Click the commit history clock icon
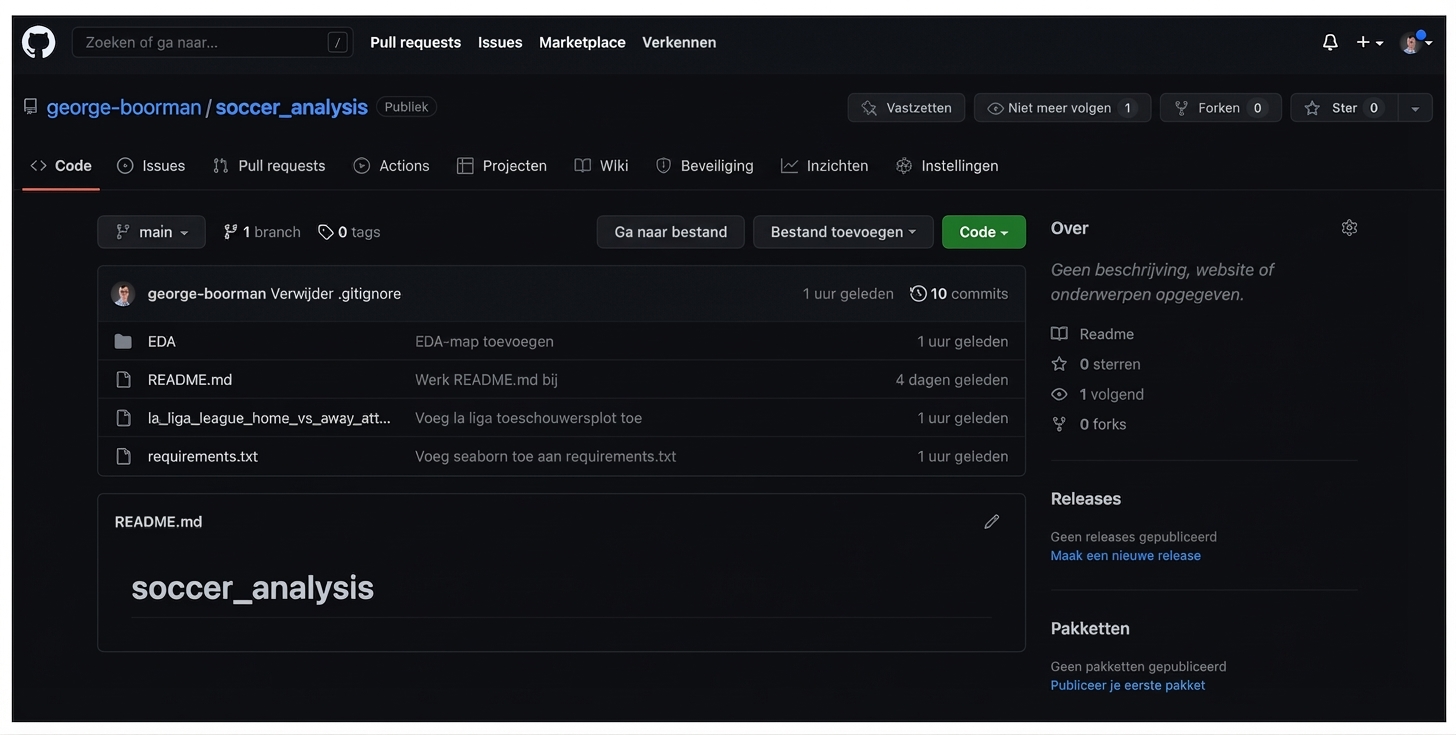Viewport: 1456px width, 735px height. 918,294
